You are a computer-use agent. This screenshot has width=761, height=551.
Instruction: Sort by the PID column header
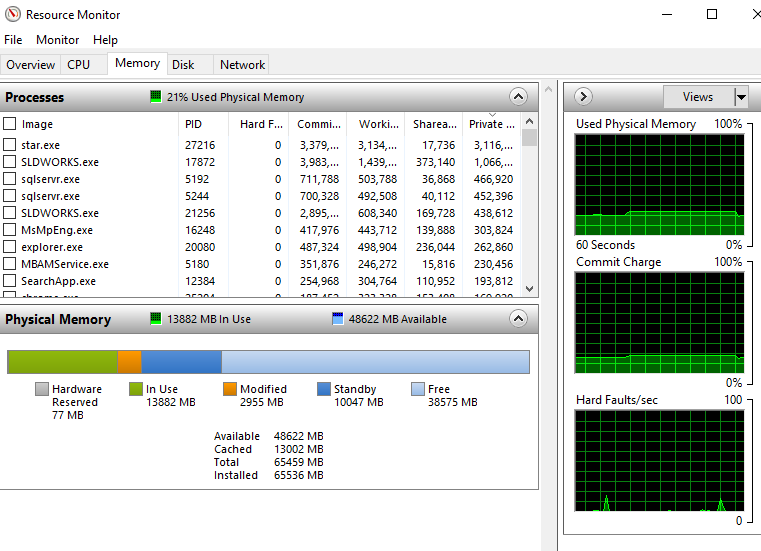point(203,124)
